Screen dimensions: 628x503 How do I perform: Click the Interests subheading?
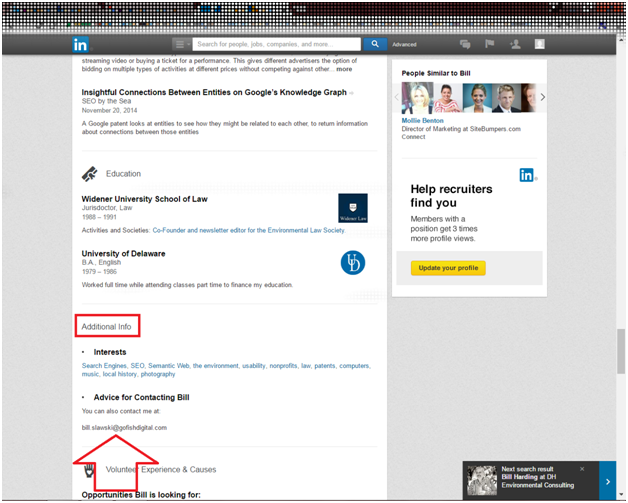pyautogui.click(x=110, y=352)
